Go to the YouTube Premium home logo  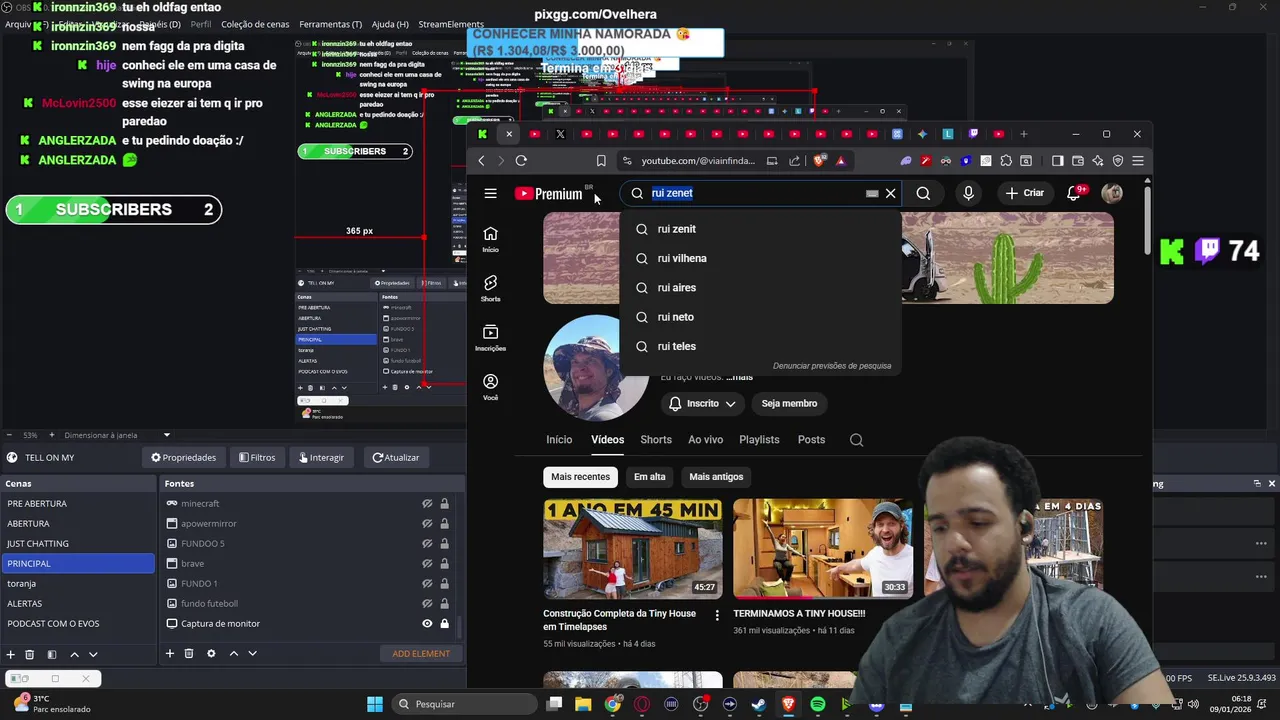[549, 194]
